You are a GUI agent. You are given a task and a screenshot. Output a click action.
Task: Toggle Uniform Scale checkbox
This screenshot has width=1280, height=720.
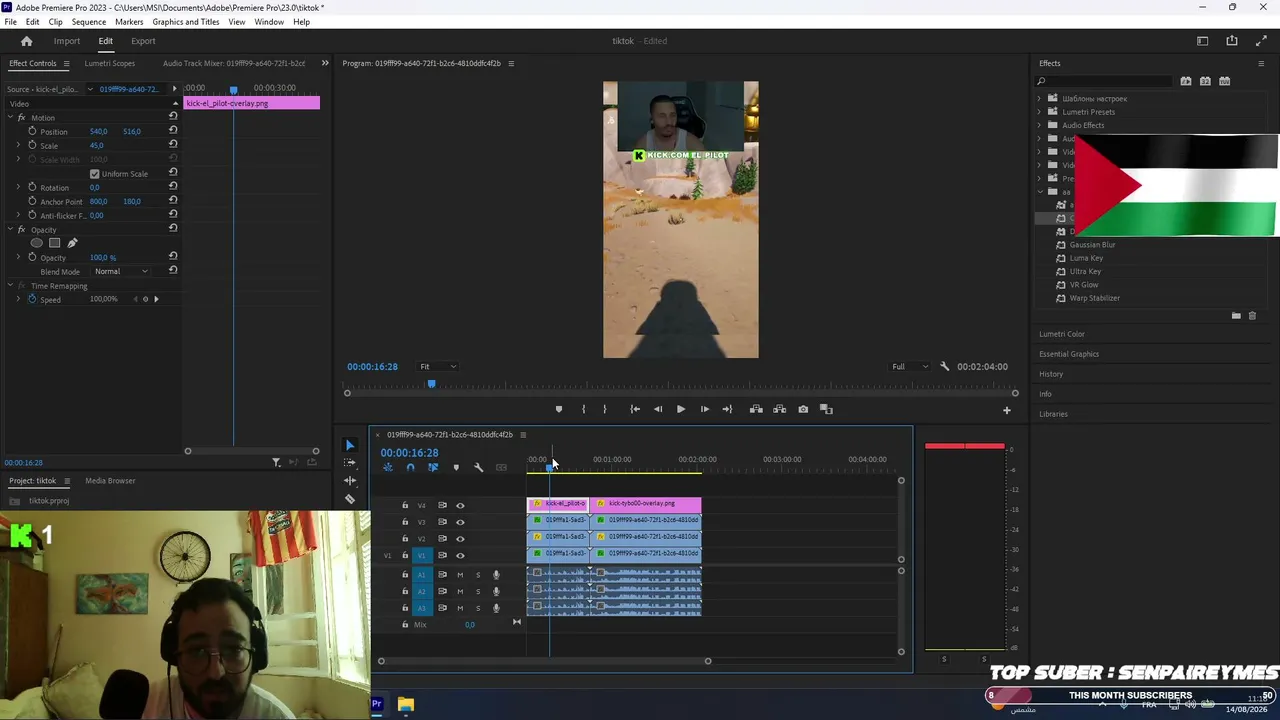coord(95,174)
